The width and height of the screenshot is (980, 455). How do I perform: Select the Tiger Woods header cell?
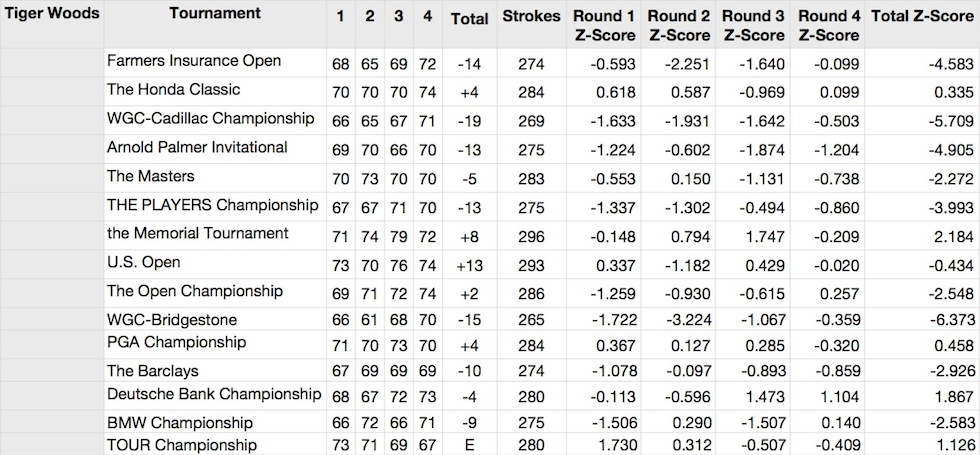click(52, 24)
